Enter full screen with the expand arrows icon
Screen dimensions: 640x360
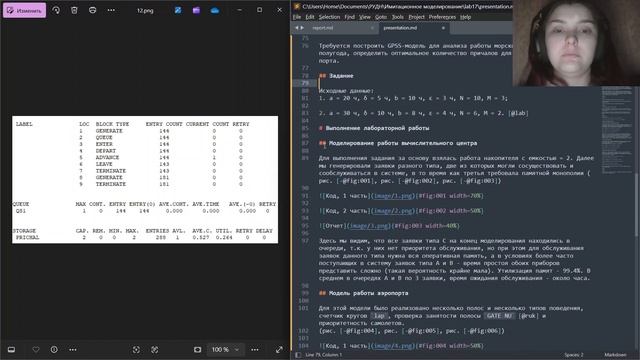click(x=279, y=349)
